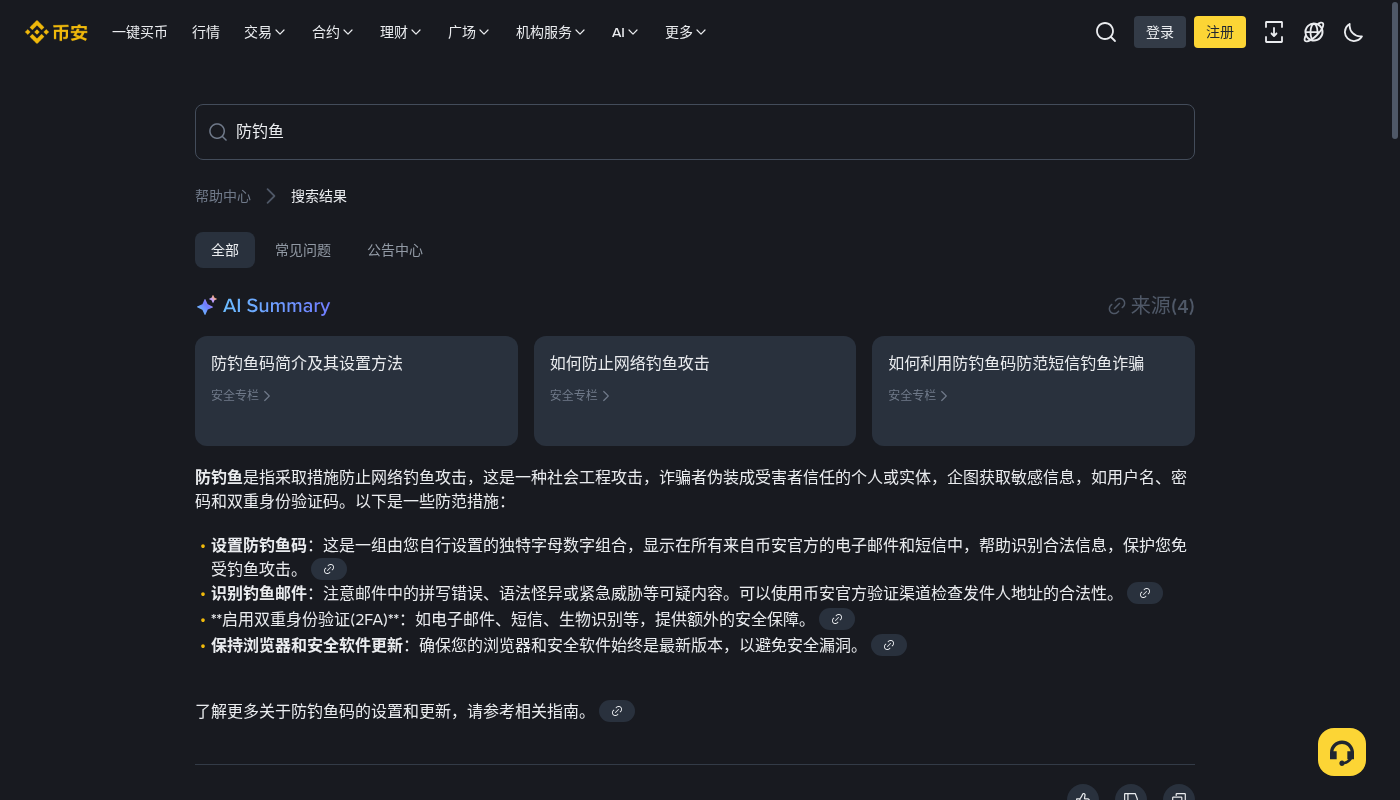Click 安全专栏 under 如何利用防钓鱼码防范短信钓鱼诈骗

click(x=918, y=395)
